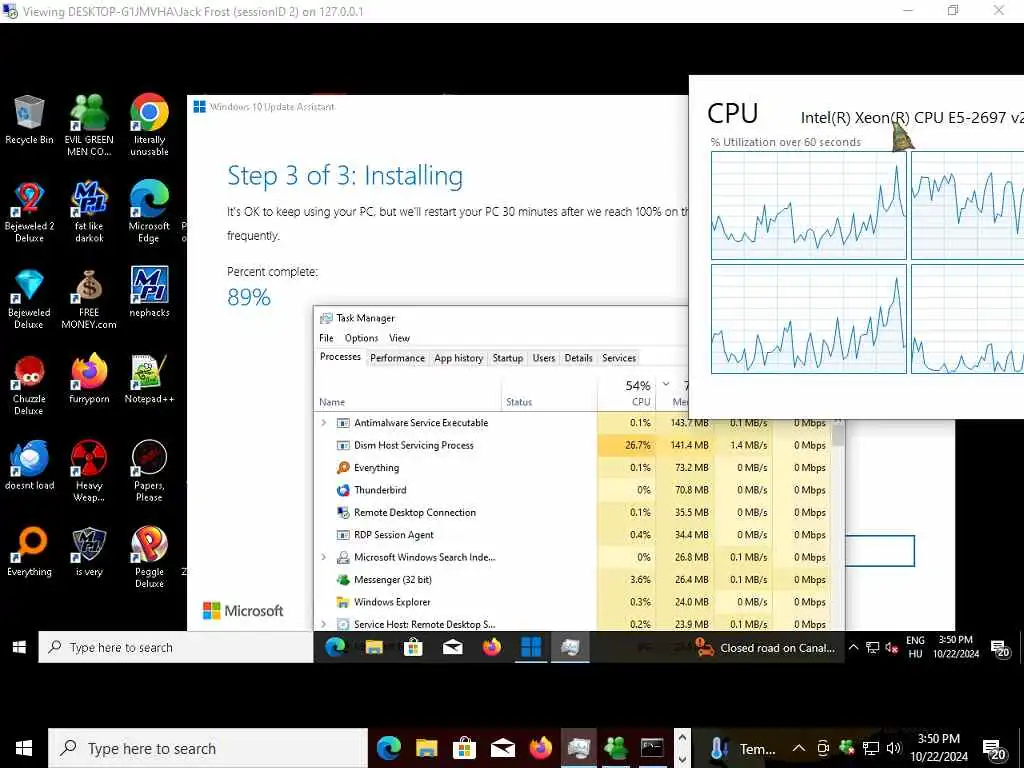Open File Explorer on the remote session taskbar
The height and width of the screenshot is (768, 1024).
(374, 647)
